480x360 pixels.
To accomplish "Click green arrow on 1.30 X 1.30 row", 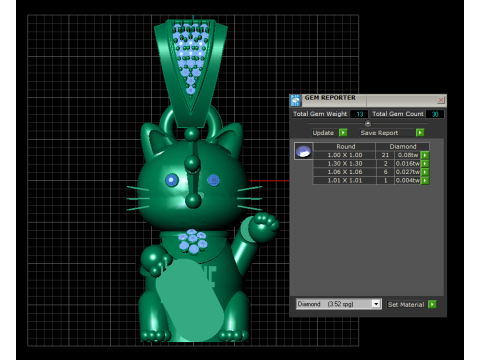I will point(425,164).
